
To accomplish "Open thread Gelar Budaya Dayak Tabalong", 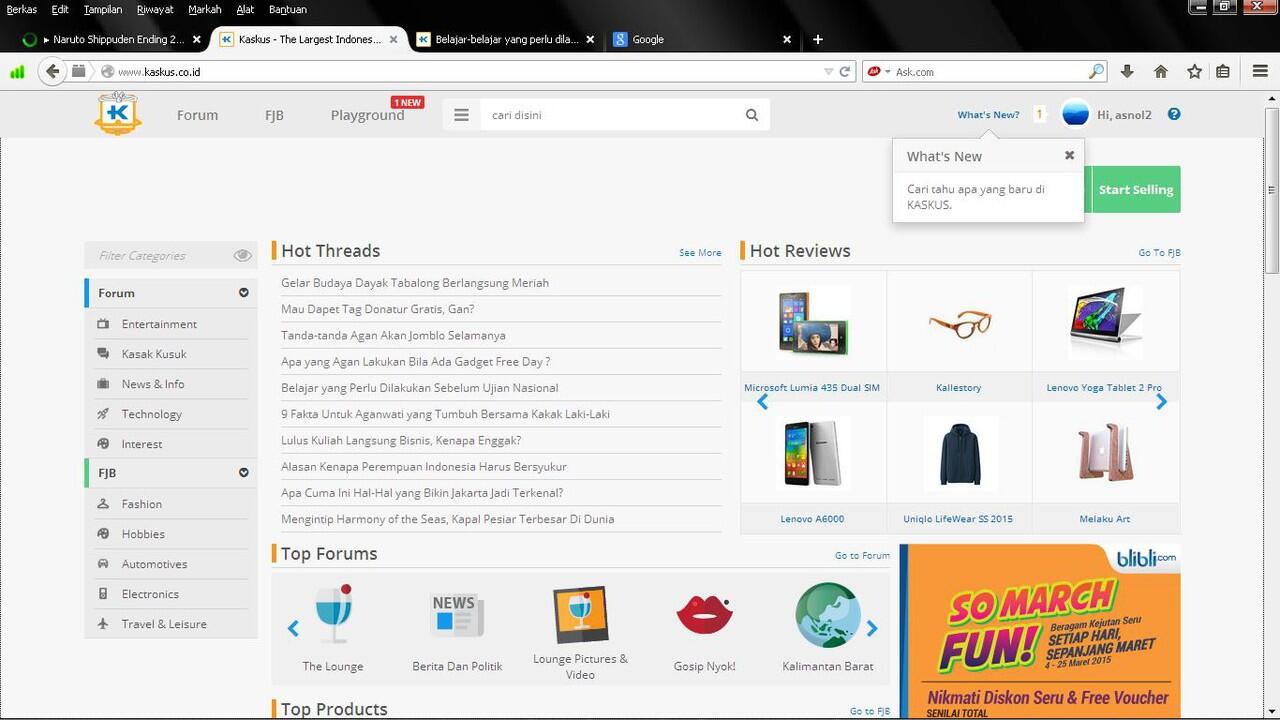I will point(414,283).
